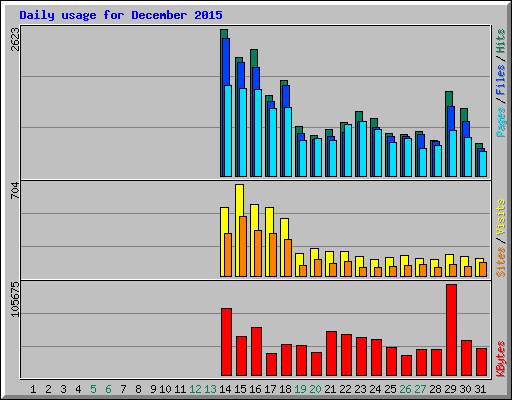The height and width of the screenshot is (400, 512).
Task: Click the 704 visits axis label
Action: [15, 191]
